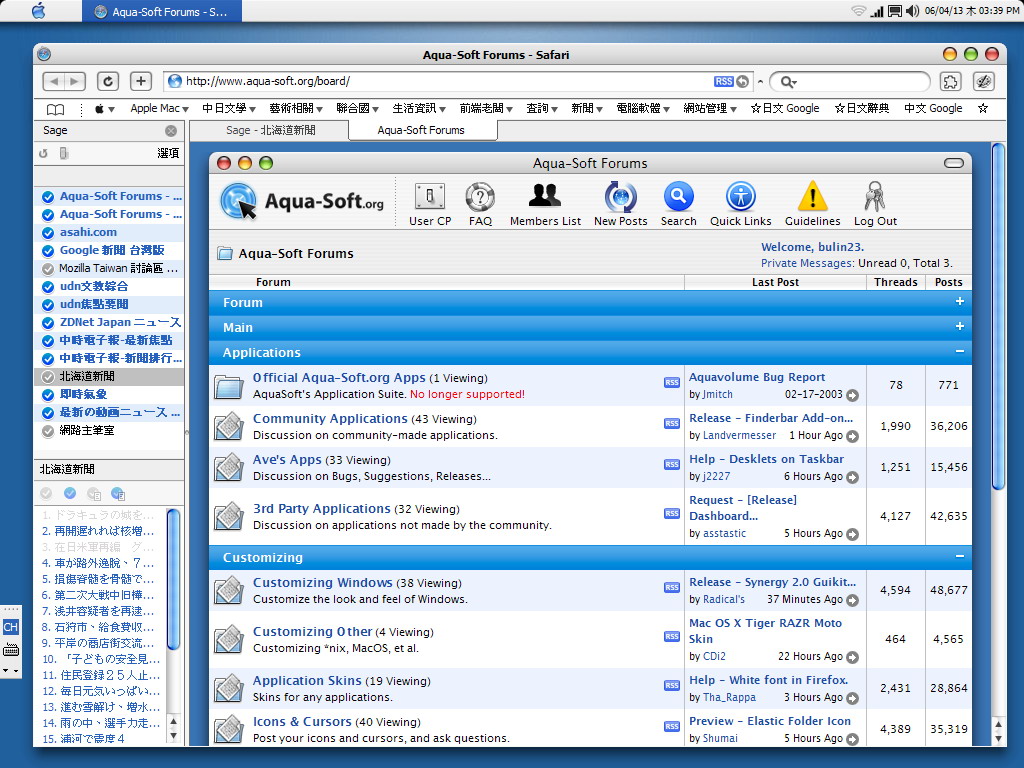Open the Guidelines warning icon

(812, 197)
